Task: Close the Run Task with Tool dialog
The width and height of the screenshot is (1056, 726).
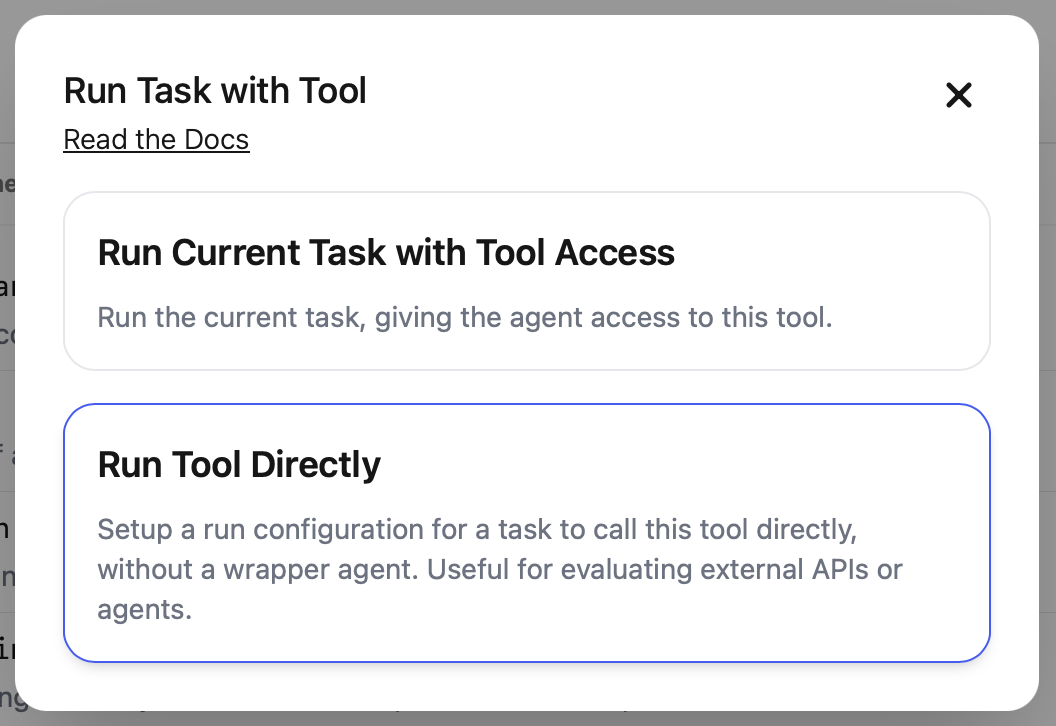Action: (x=958, y=95)
